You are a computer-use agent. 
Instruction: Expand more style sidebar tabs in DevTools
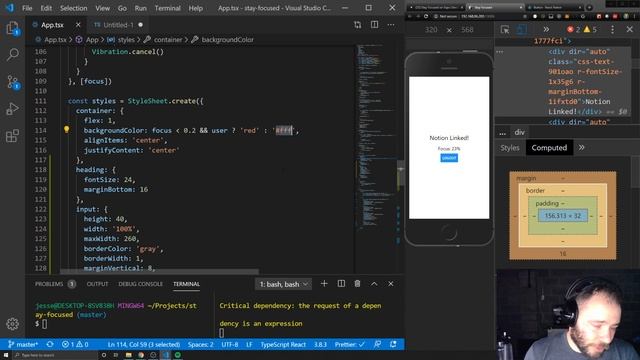click(x=581, y=147)
